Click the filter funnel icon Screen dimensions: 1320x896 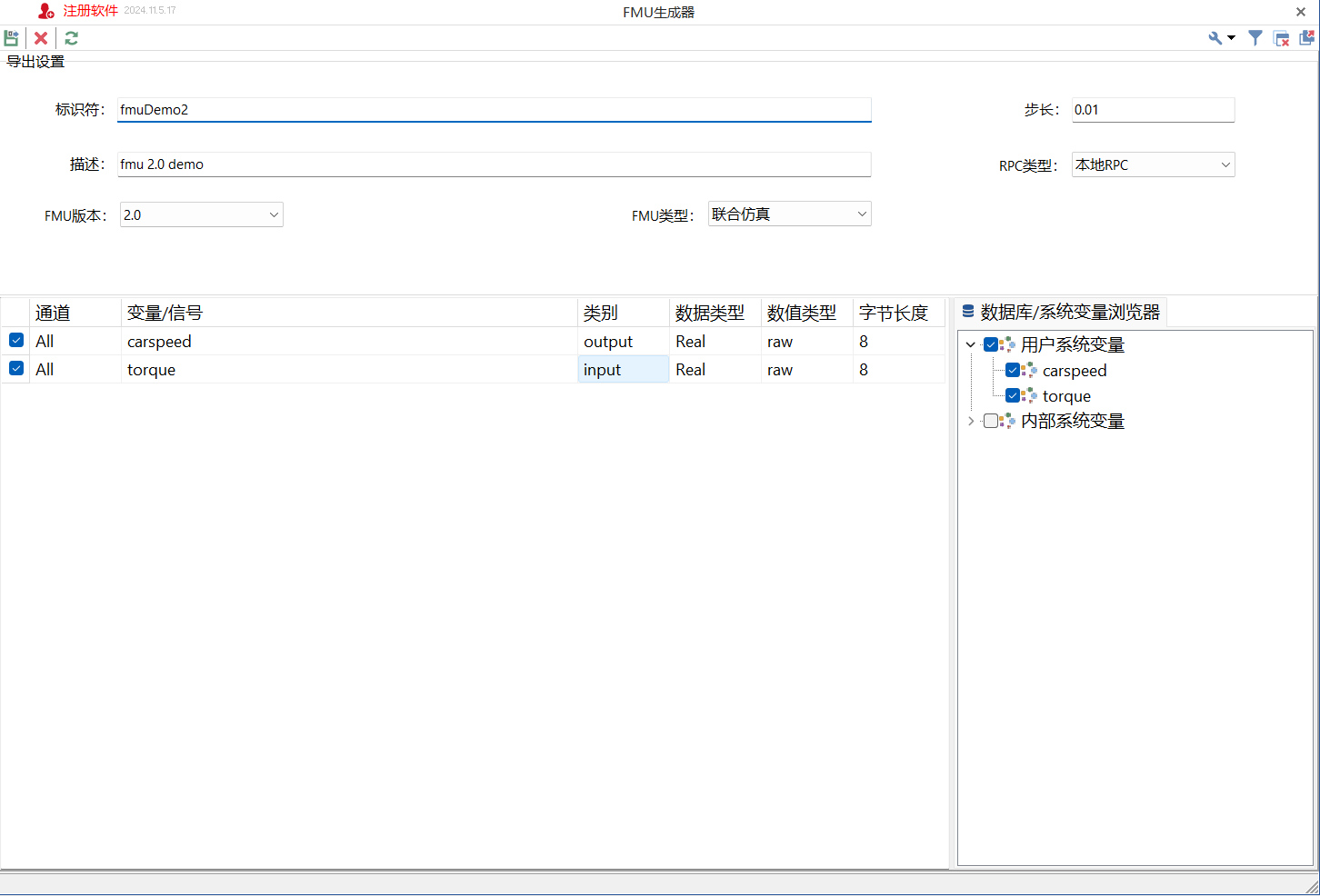(x=1255, y=38)
